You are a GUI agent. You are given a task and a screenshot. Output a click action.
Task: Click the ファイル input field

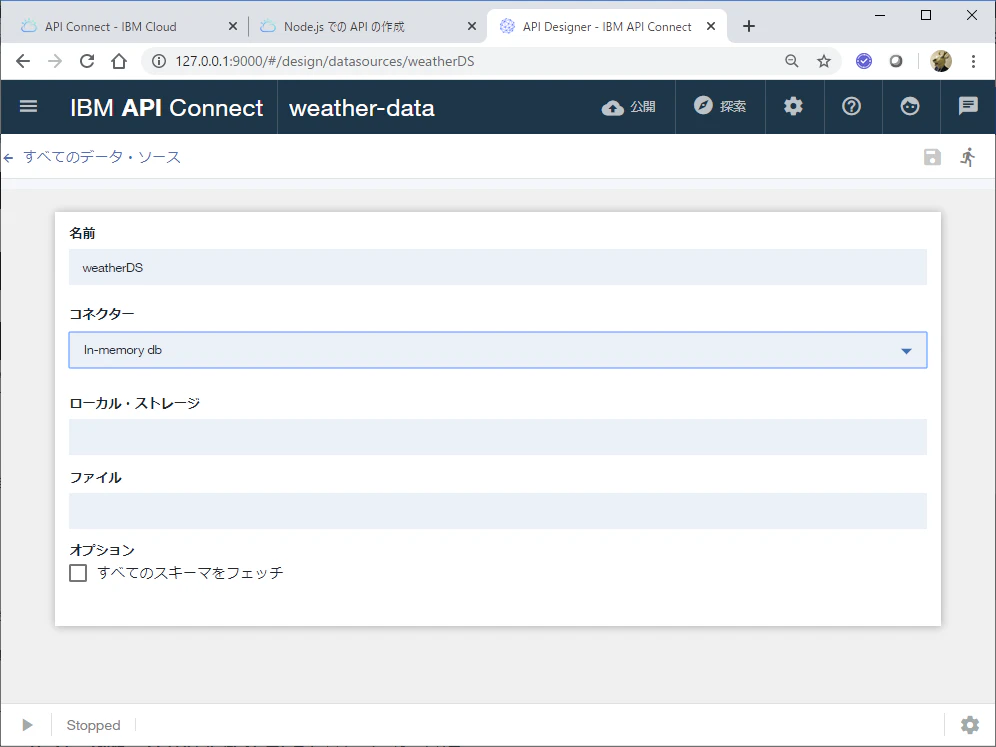498,511
